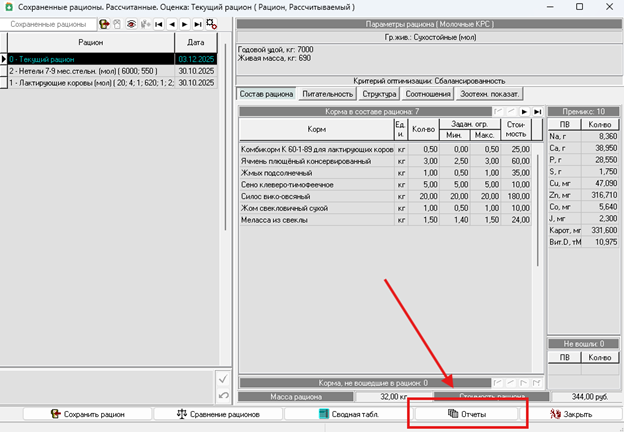Click premix row 'Ca, г'

583,148
